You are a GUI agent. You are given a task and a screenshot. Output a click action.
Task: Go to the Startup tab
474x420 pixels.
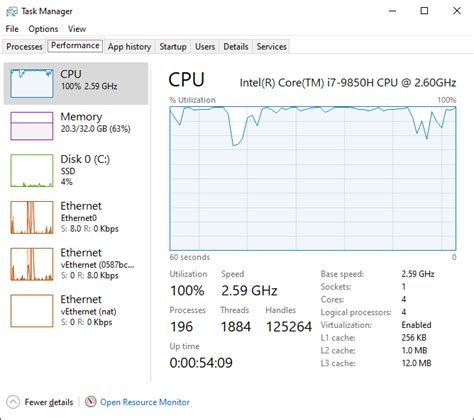point(173,47)
